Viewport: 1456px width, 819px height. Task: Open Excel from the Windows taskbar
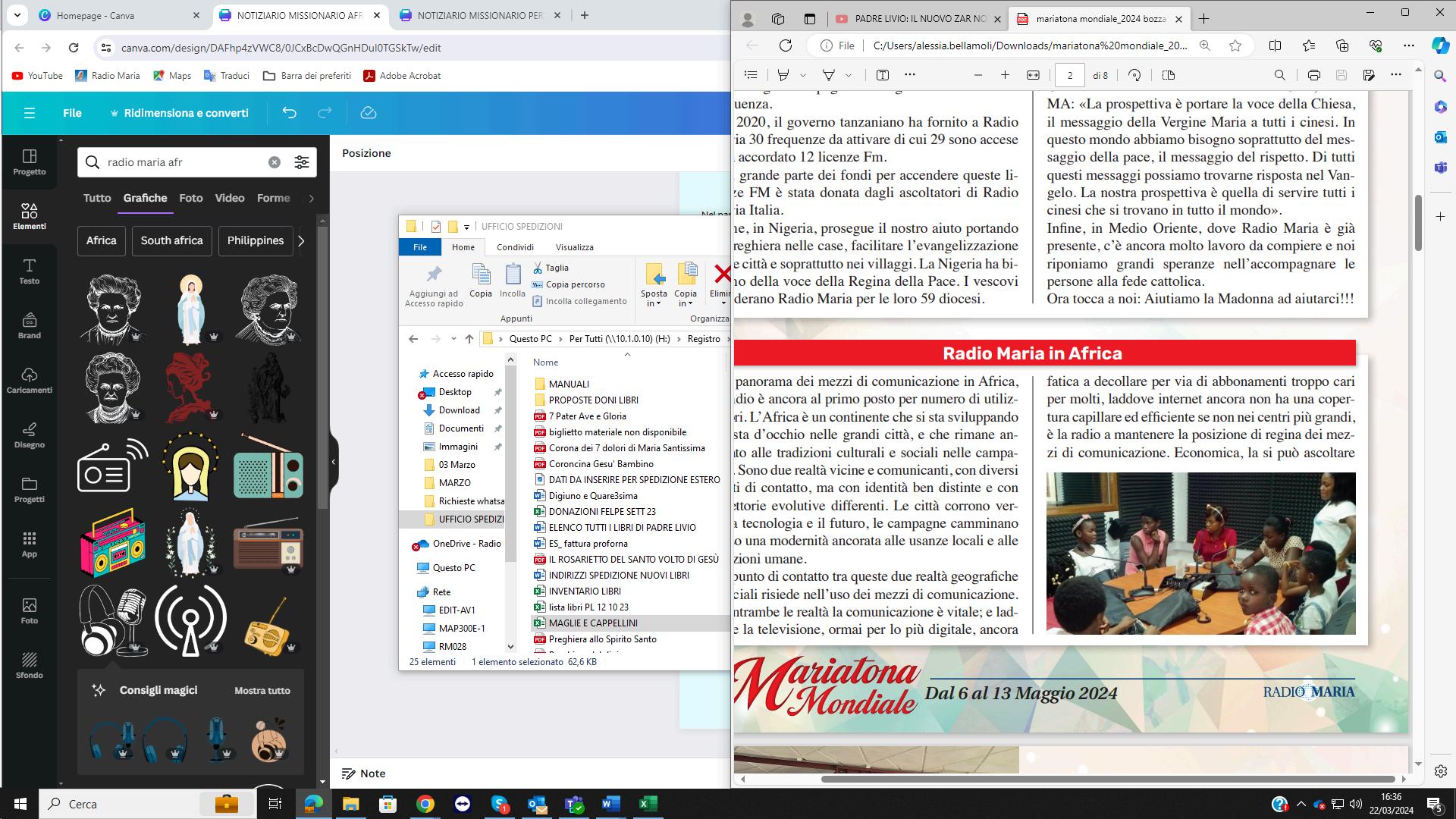(x=648, y=804)
